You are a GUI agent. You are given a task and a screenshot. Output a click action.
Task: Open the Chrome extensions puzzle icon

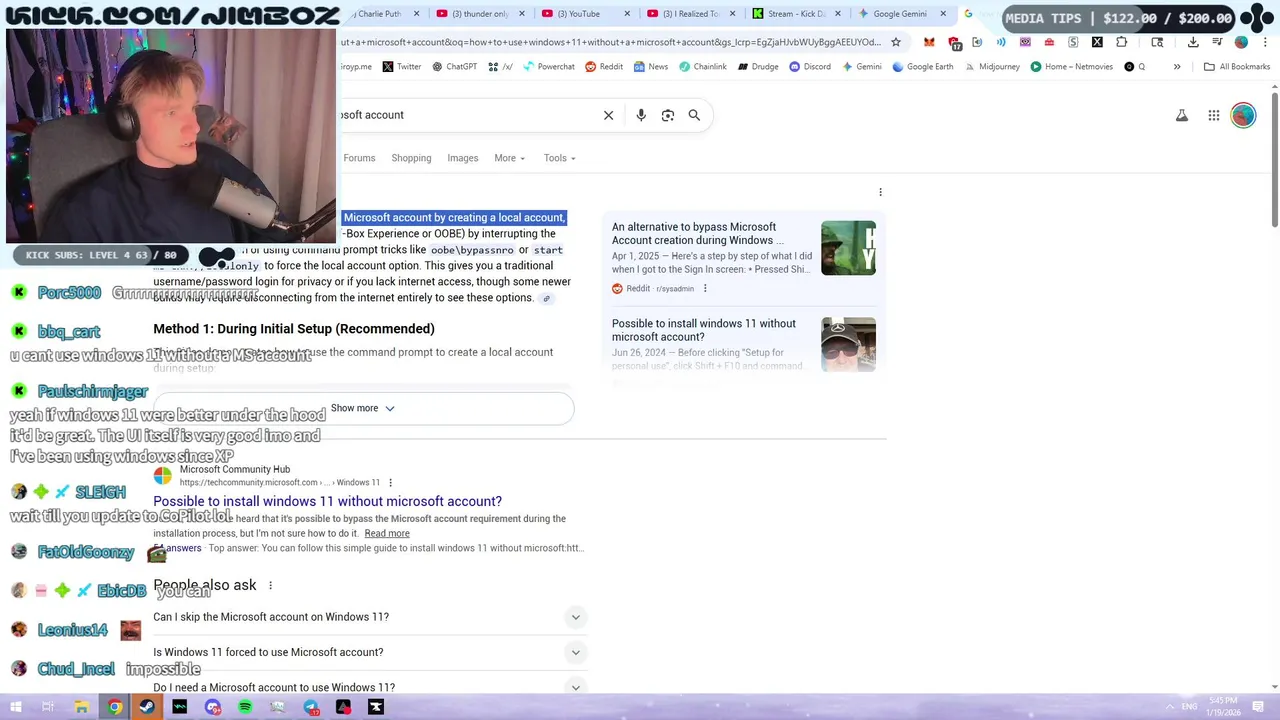pos(1121,42)
